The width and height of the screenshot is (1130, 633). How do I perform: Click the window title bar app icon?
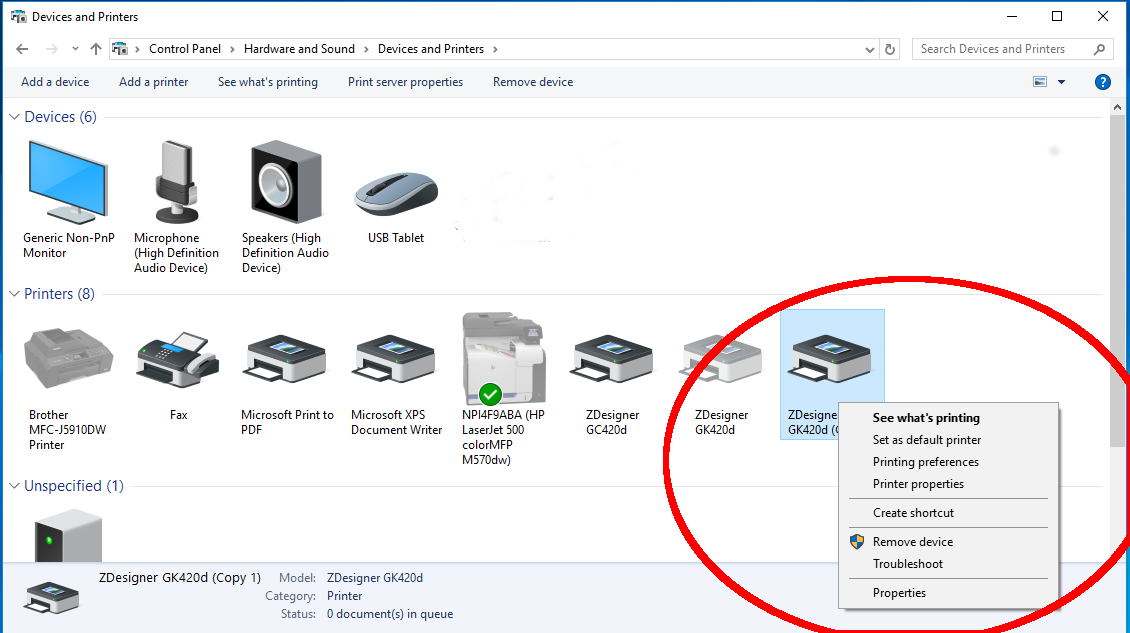[x=18, y=17]
